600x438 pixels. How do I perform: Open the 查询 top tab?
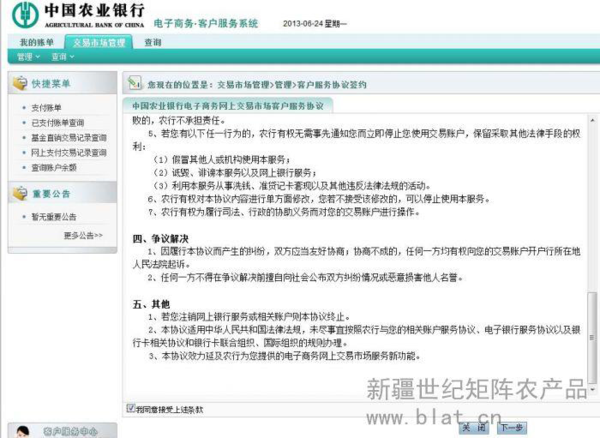point(153,42)
